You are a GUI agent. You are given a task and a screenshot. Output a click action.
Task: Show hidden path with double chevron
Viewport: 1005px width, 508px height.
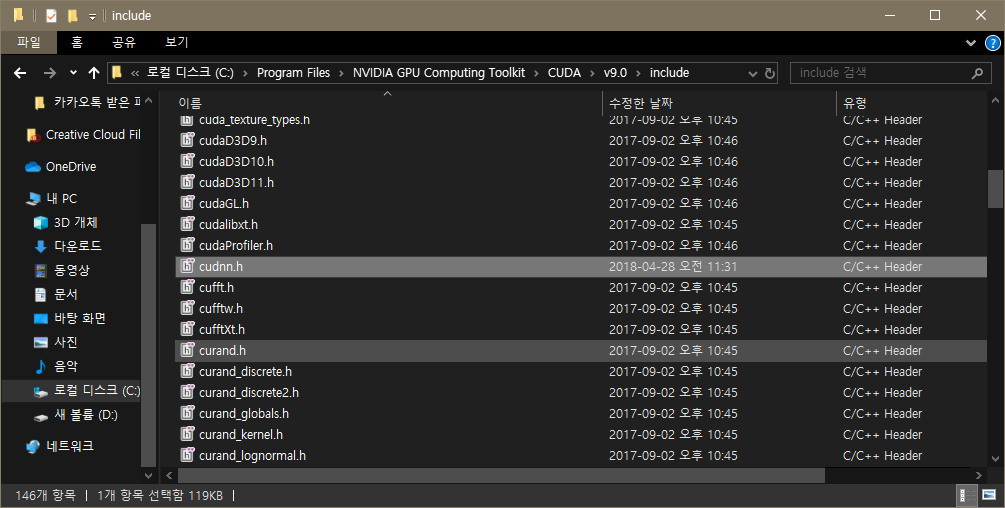click(x=135, y=73)
